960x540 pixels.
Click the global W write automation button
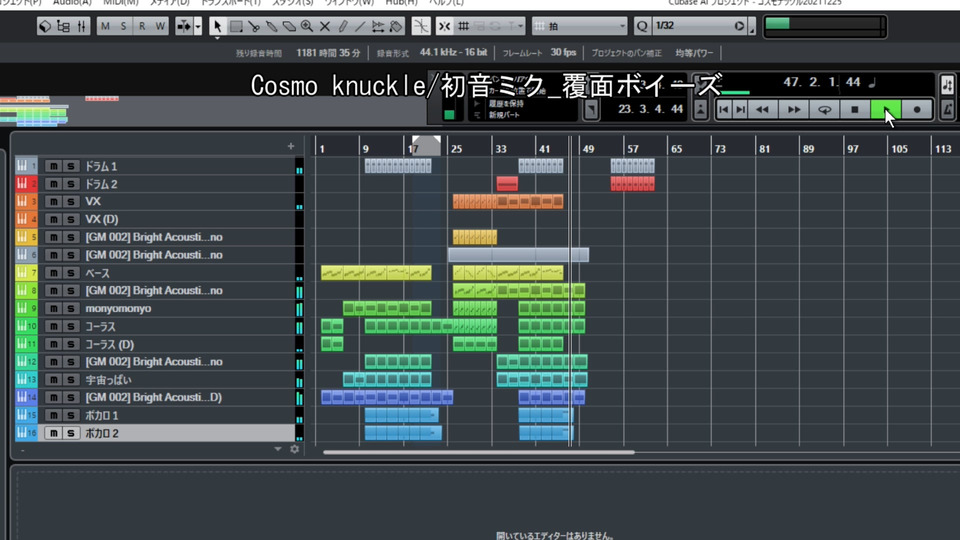(x=160, y=26)
